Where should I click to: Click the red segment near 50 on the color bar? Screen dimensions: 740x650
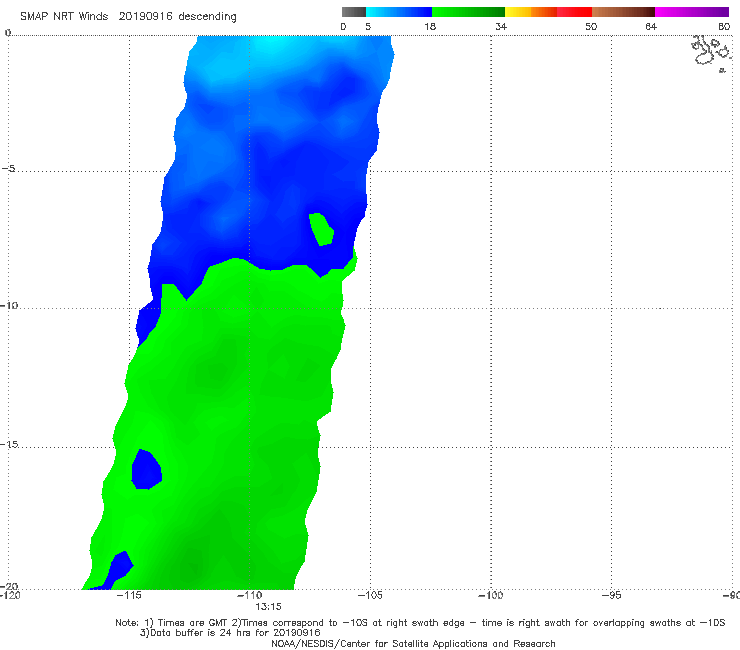(574, 12)
